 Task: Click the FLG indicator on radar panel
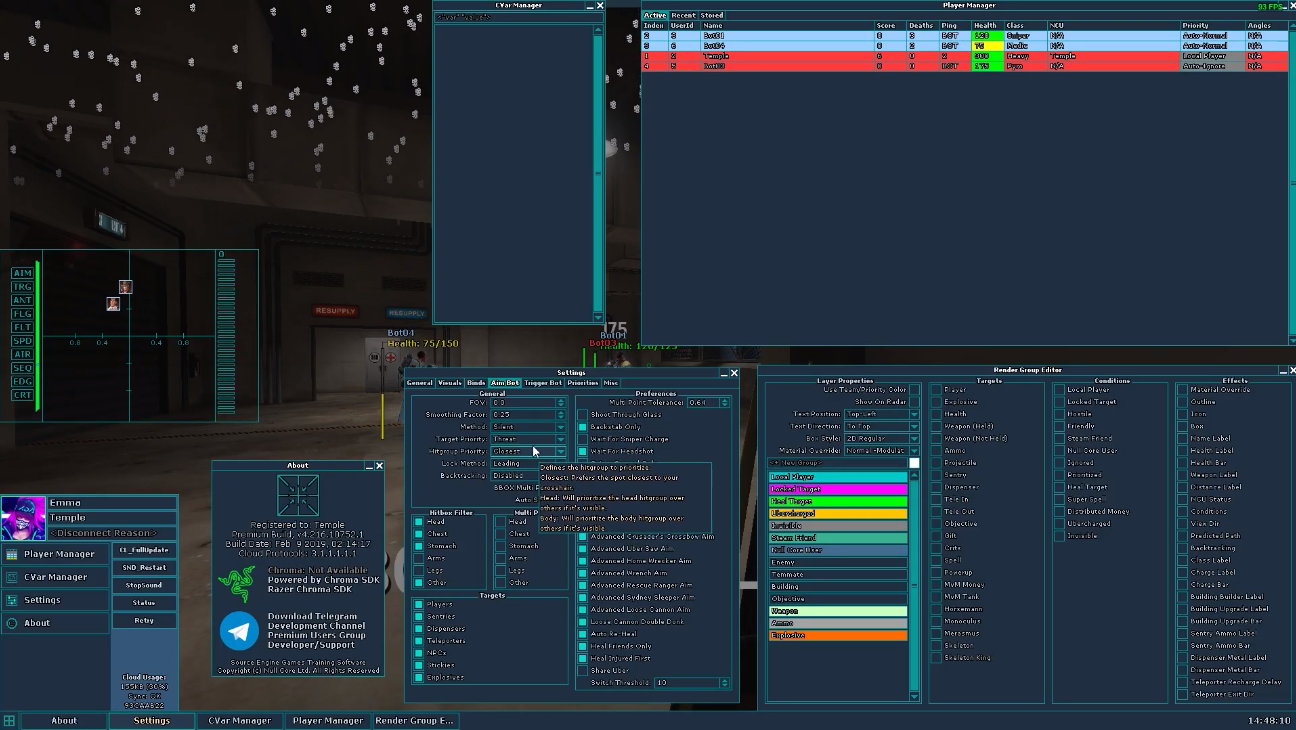pos(22,314)
